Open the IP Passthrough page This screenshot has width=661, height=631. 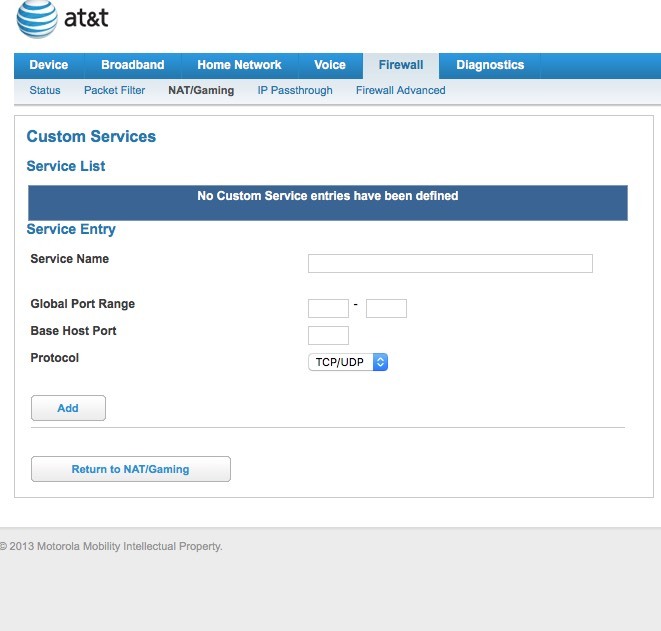[x=295, y=90]
